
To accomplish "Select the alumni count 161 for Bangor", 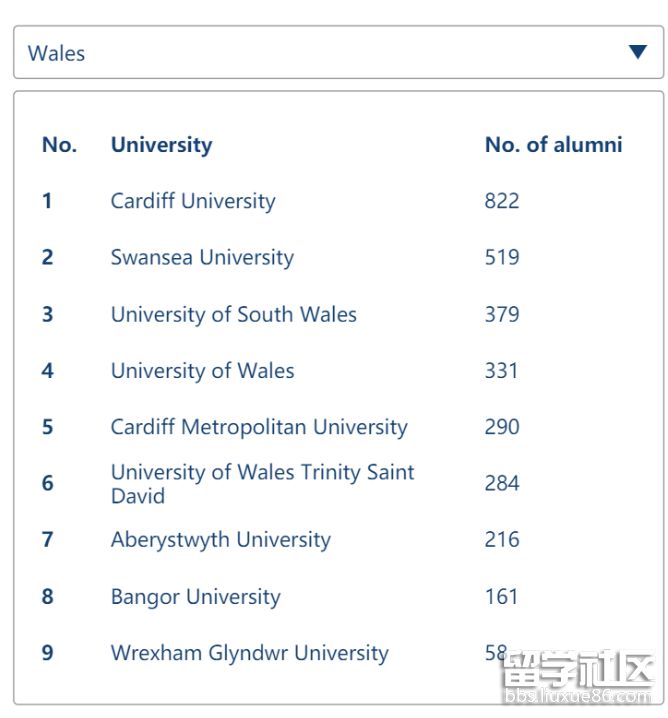I will (x=502, y=597).
